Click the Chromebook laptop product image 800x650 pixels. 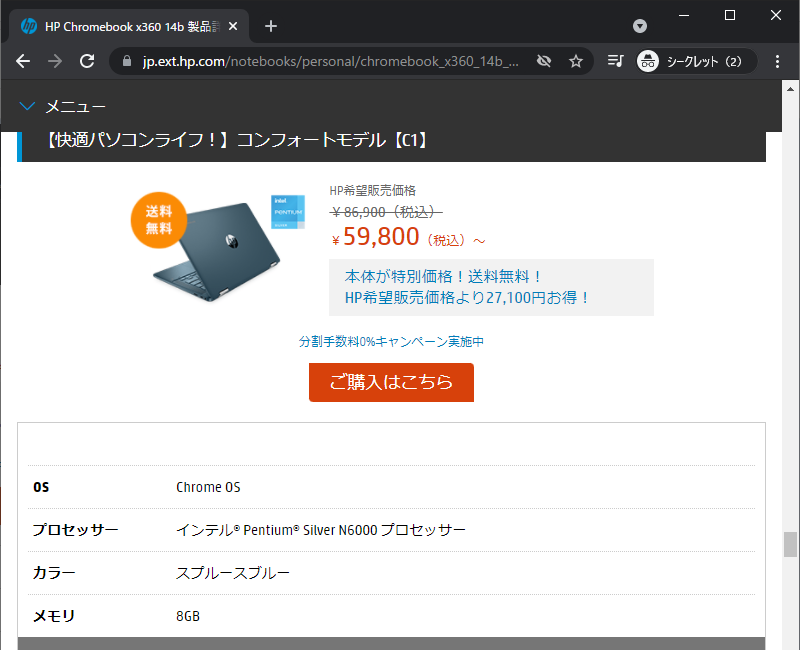(x=217, y=252)
